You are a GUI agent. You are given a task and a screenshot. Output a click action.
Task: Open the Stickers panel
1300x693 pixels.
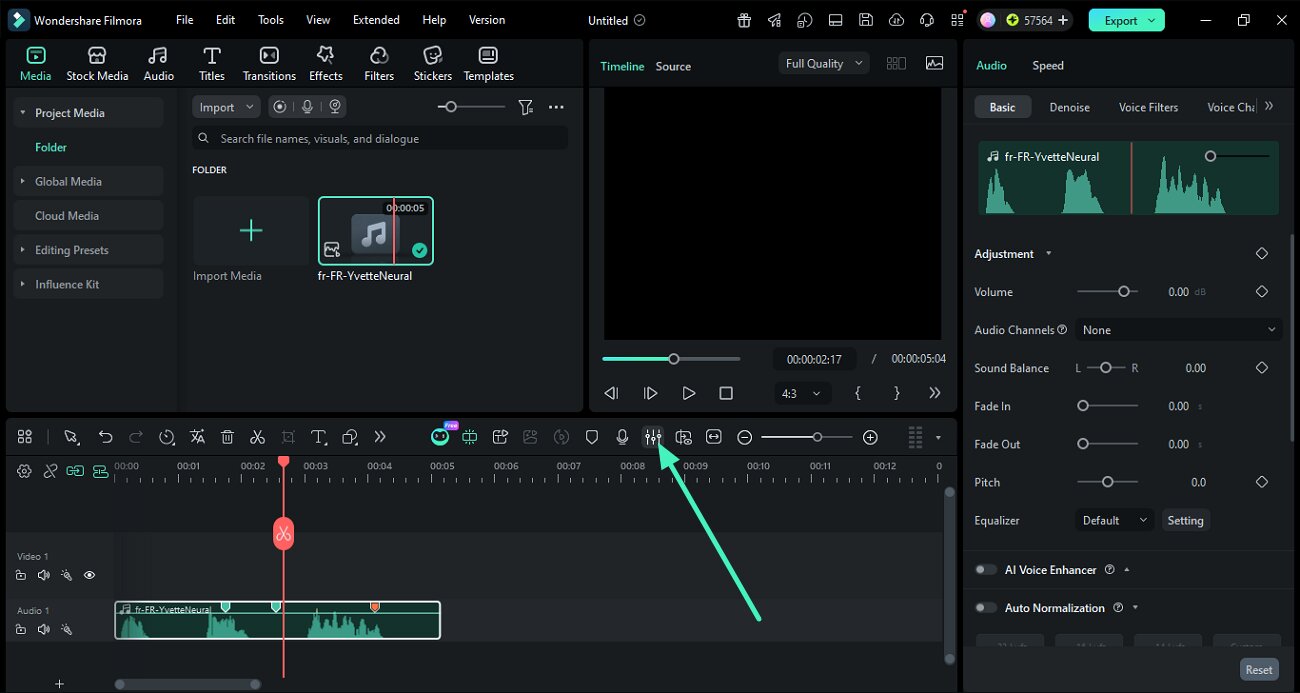[x=432, y=64]
